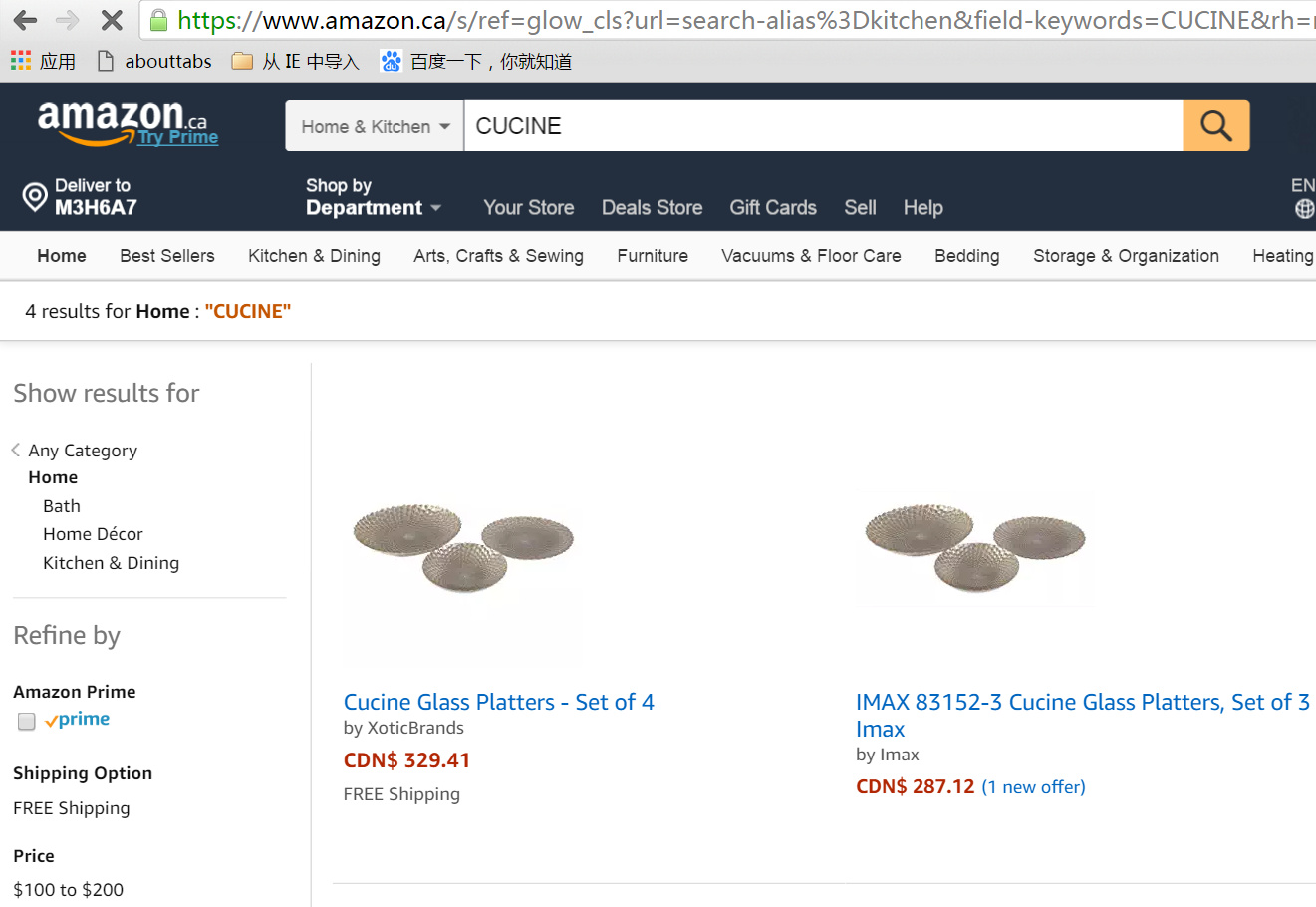
Task: Expand the Shop by Department menu
Action: pos(373,197)
